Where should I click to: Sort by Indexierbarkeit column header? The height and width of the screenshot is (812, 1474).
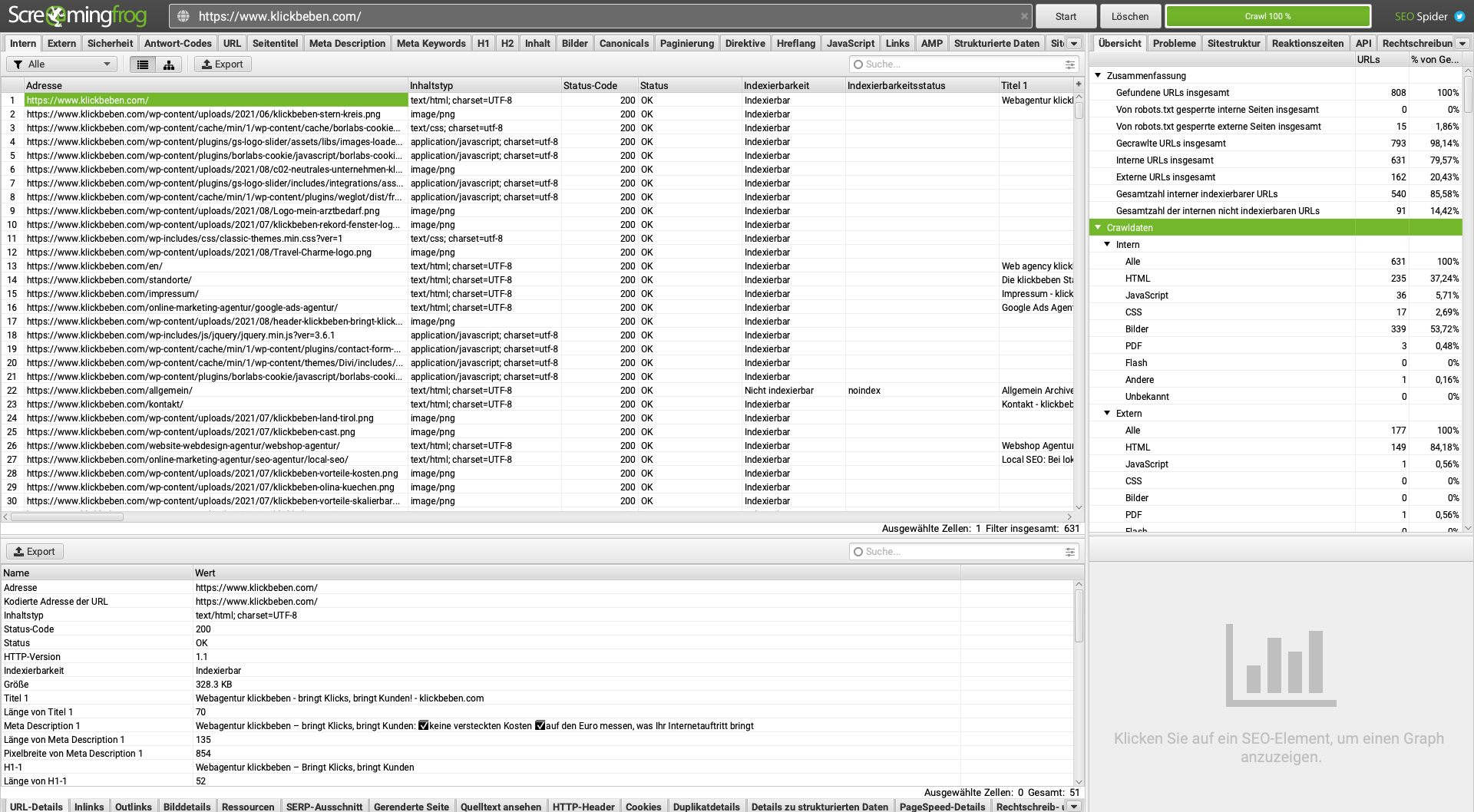[794, 85]
